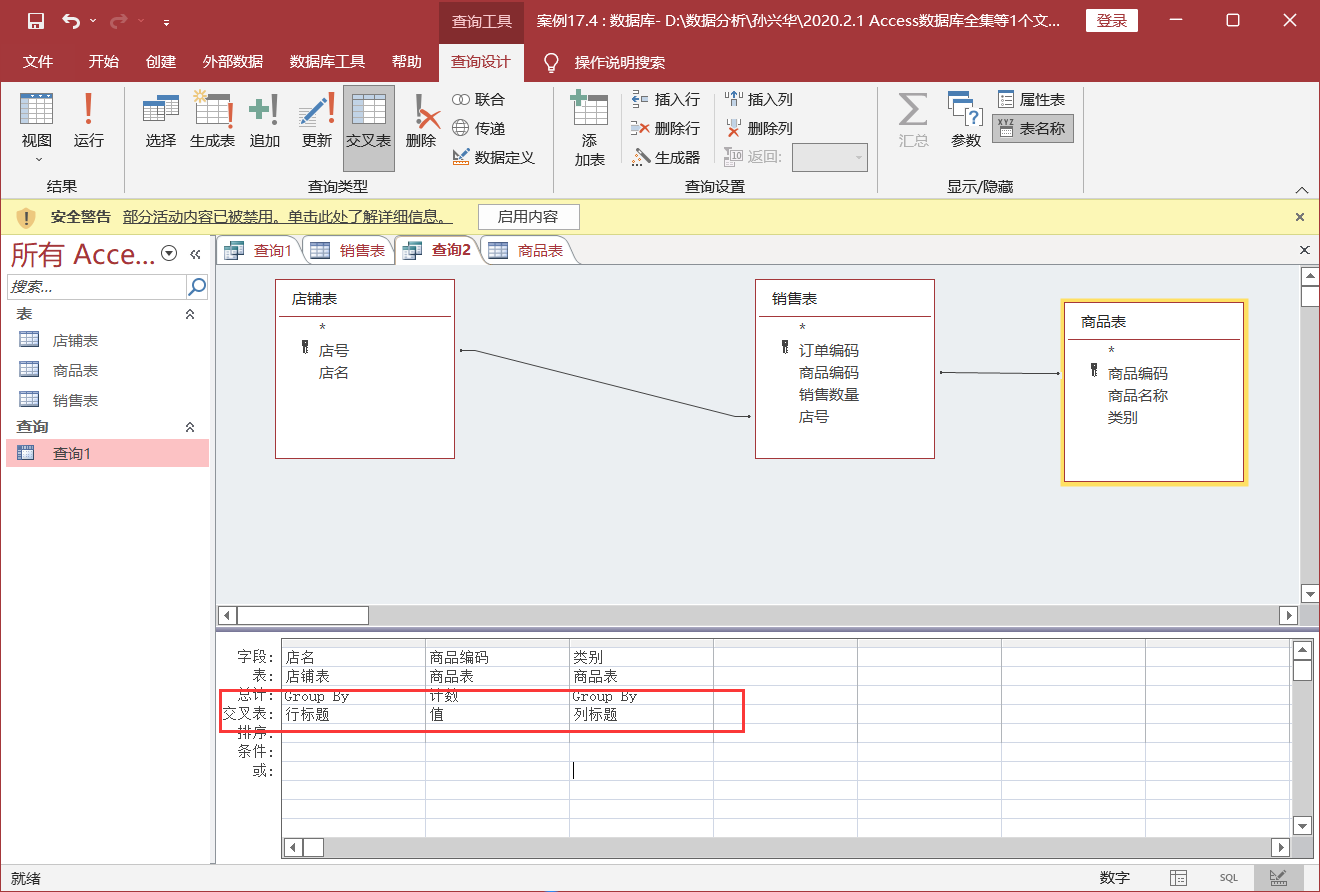Open the 查询1 document tab
Viewport: 1320px width, 892px height.
point(258,251)
